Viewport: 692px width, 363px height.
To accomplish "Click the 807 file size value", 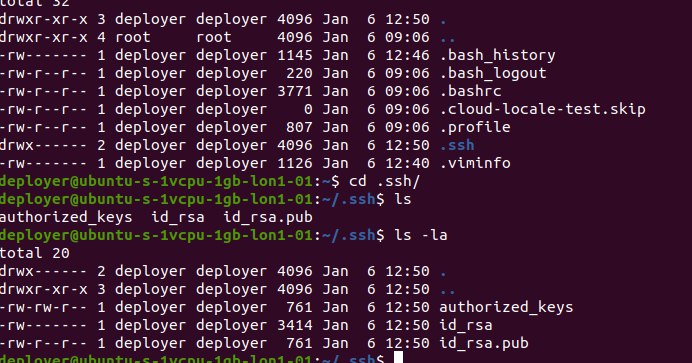I will 299,127.
